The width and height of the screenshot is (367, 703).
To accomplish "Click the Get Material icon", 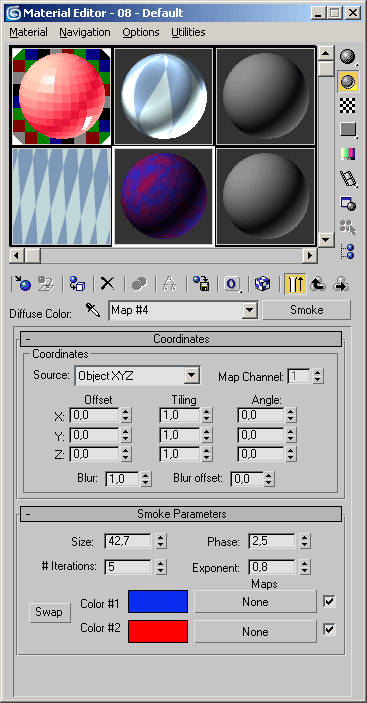I will coord(22,284).
